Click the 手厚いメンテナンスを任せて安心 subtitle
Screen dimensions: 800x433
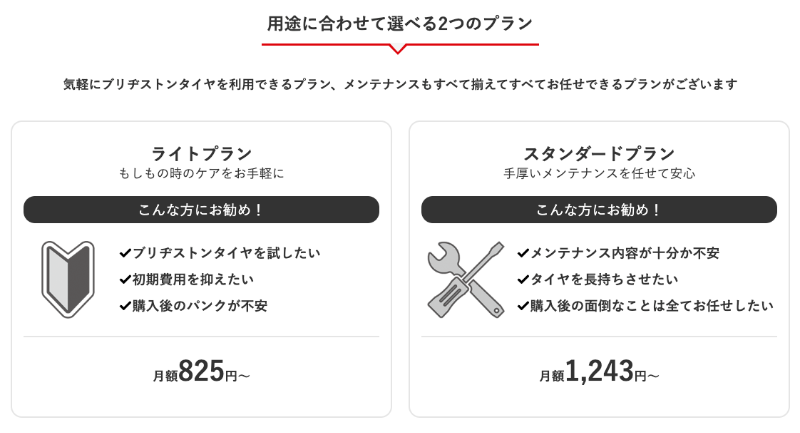coord(599,173)
